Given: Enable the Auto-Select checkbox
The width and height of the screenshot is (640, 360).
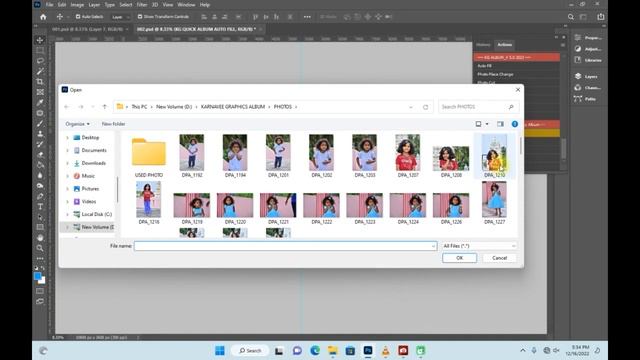Looking at the screenshot, I should [78, 17].
